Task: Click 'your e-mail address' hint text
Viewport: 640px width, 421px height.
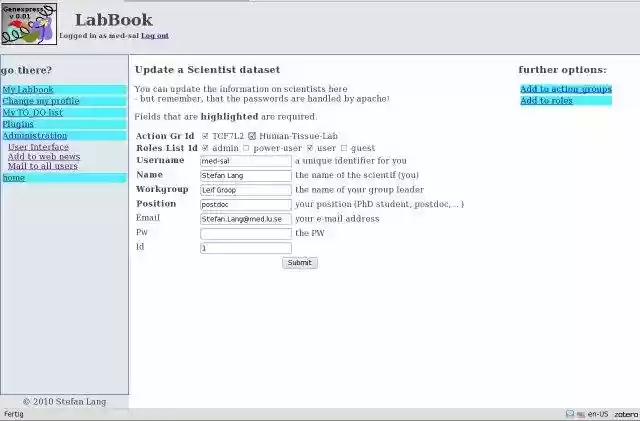Action: pyautogui.click(x=337, y=219)
